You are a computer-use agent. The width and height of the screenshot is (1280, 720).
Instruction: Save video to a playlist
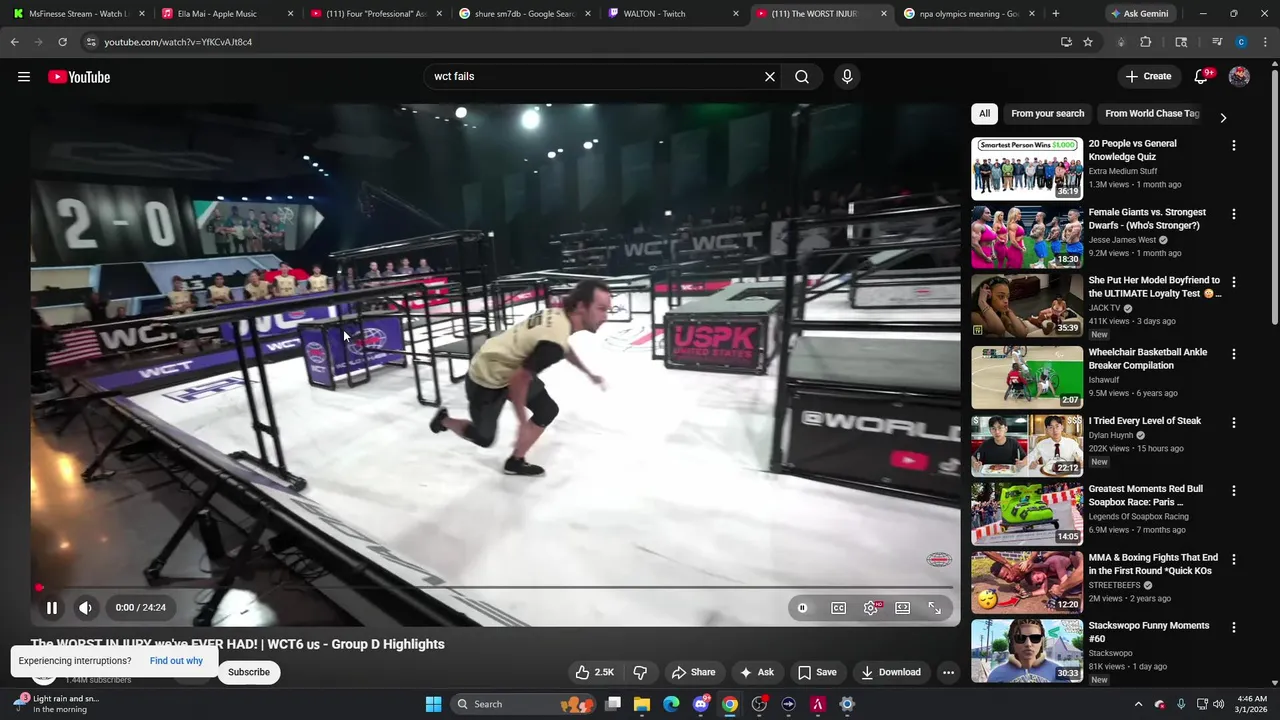(817, 672)
